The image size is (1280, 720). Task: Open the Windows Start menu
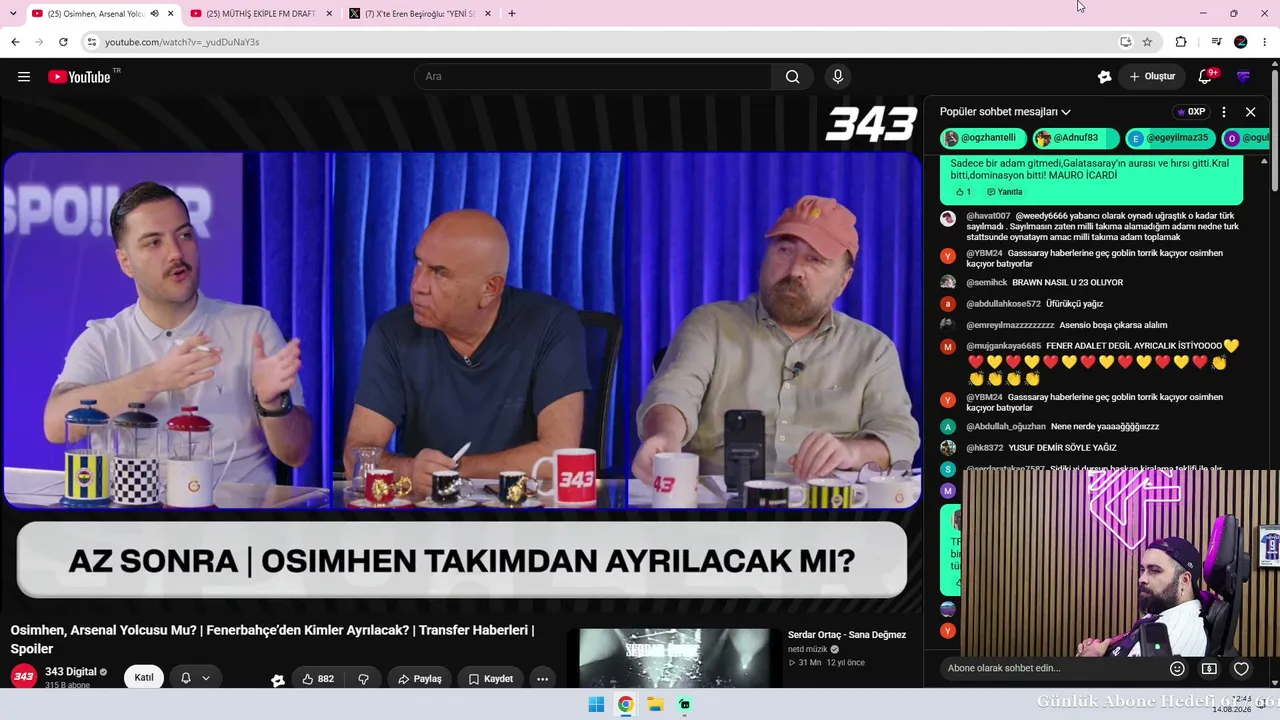click(596, 704)
